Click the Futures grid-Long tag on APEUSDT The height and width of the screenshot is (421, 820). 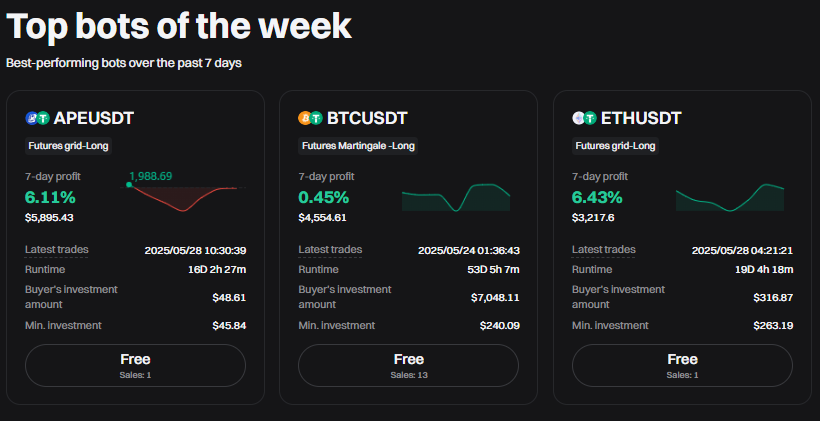[x=68, y=145]
